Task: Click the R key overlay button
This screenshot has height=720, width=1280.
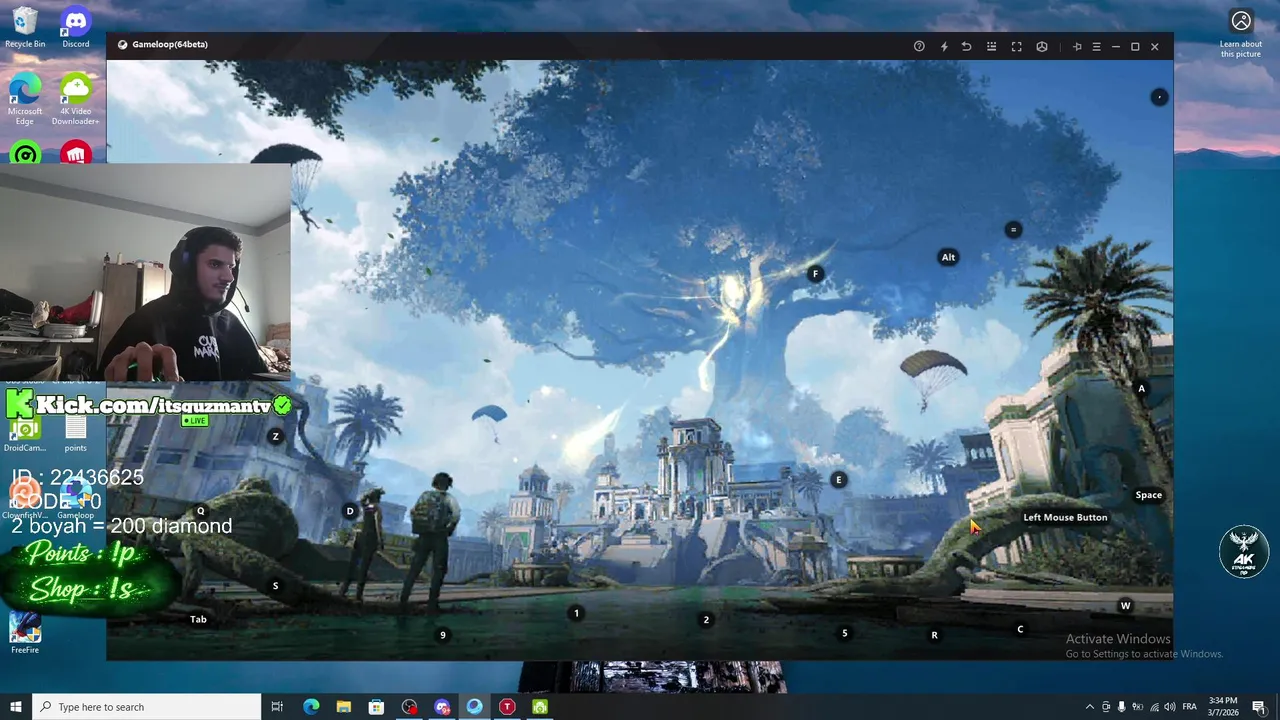Action: tap(934, 635)
